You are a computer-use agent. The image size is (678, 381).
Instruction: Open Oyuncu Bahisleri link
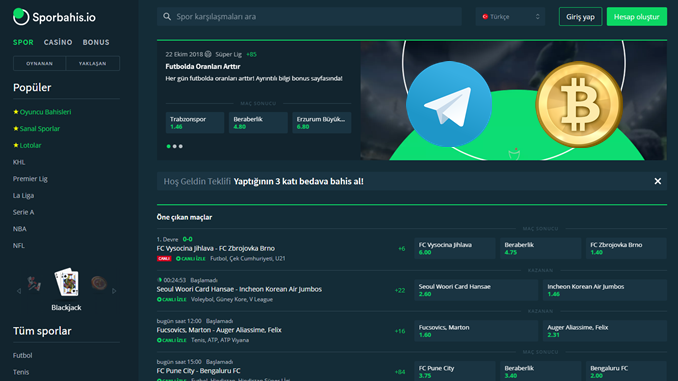45,112
